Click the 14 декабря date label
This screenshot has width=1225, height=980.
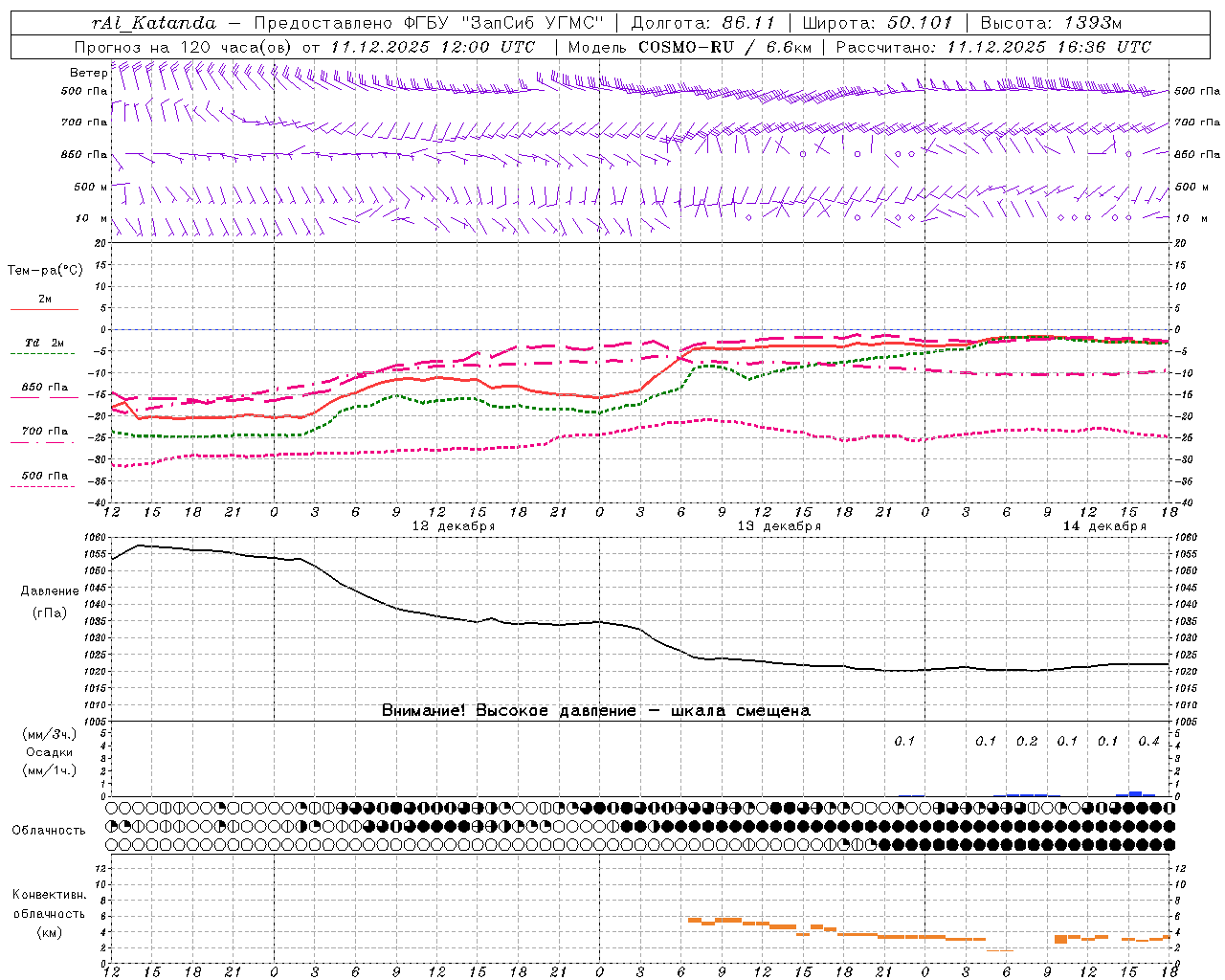1104,526
